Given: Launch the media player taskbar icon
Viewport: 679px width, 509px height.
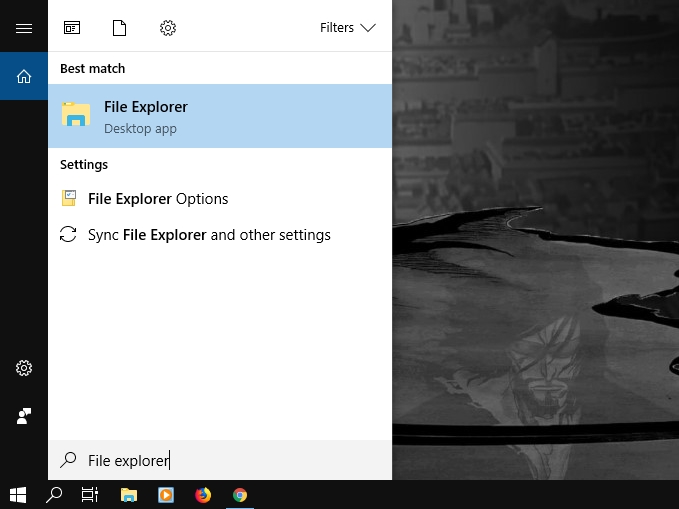Looking at the screenshot, I should [x=166, y=495].
